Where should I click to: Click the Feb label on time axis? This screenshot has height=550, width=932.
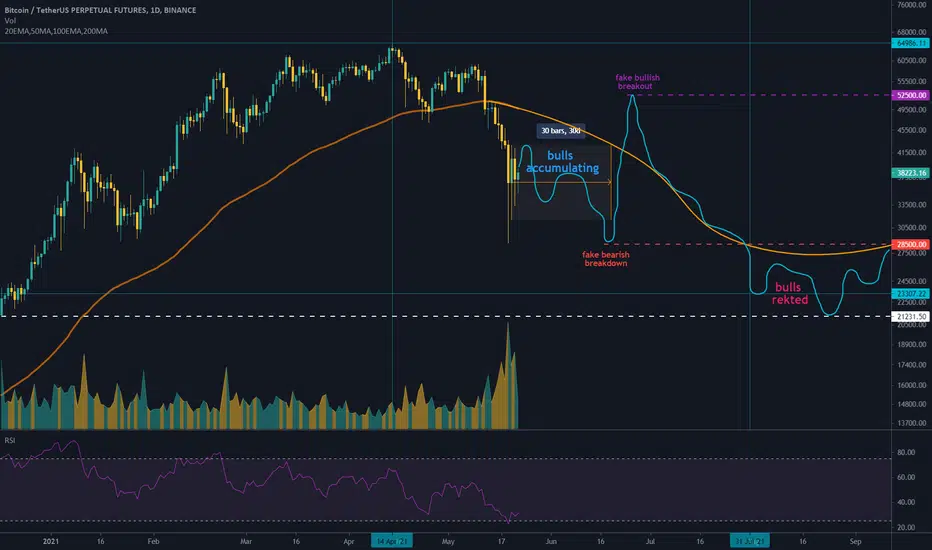point(153,542)
